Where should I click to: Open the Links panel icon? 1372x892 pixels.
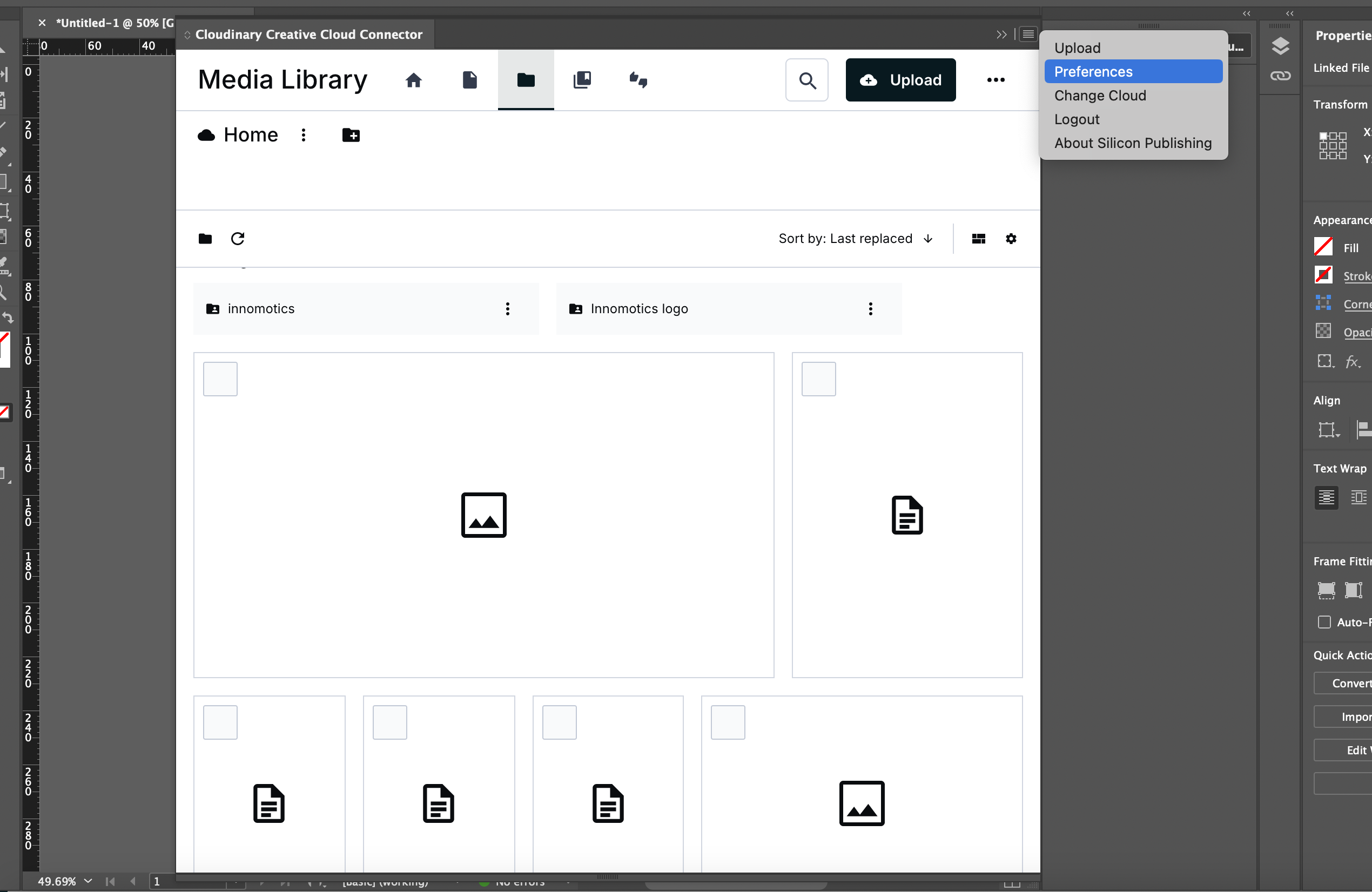point(1280,76)
